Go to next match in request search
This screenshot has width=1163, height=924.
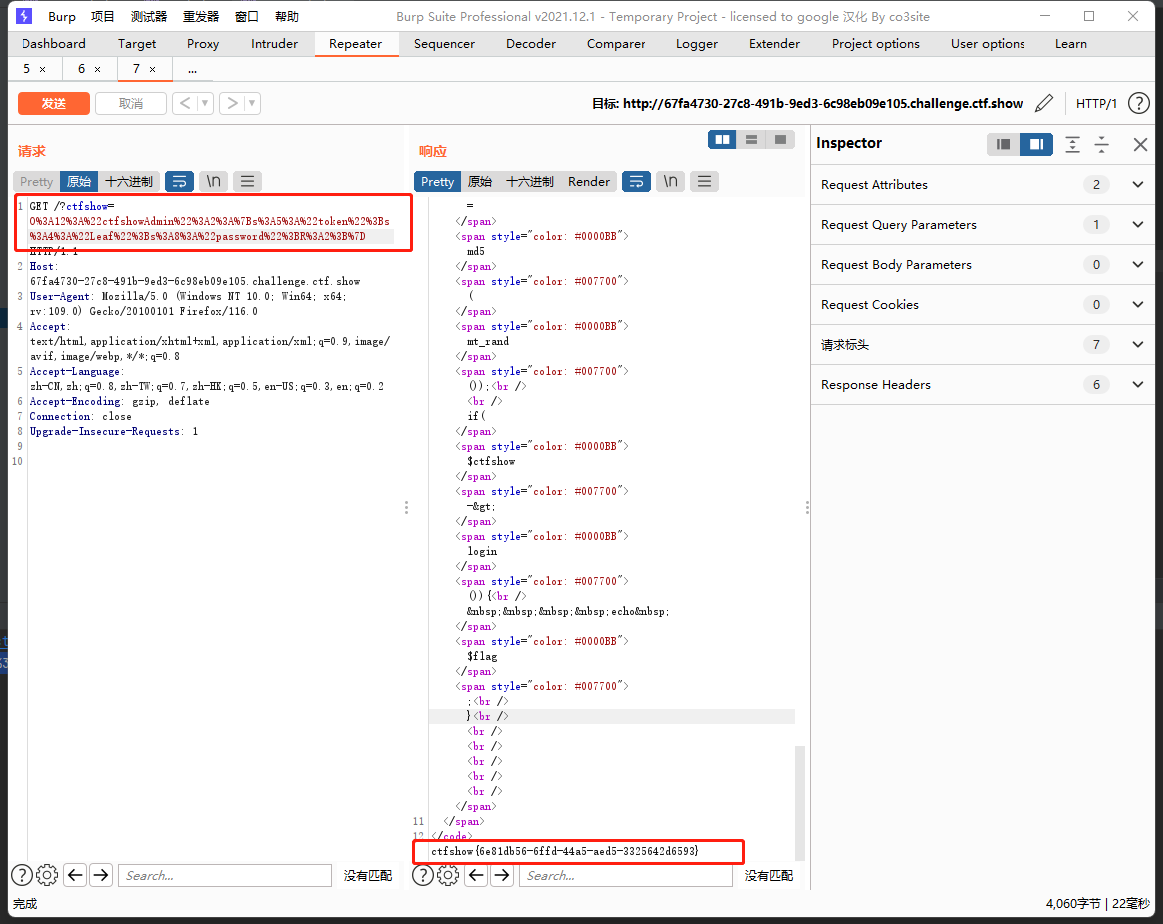pos(101,875)
